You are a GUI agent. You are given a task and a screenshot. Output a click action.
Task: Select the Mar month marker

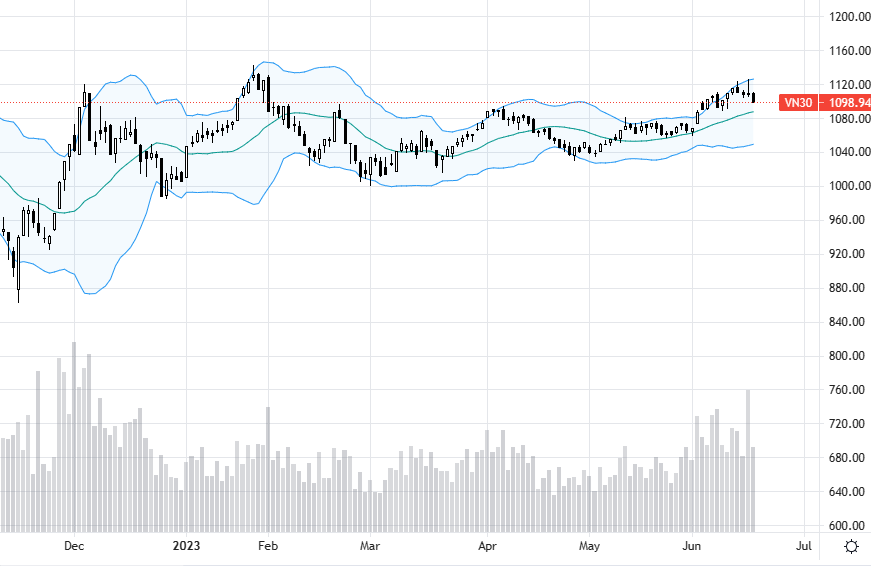[x=370, y=546]
